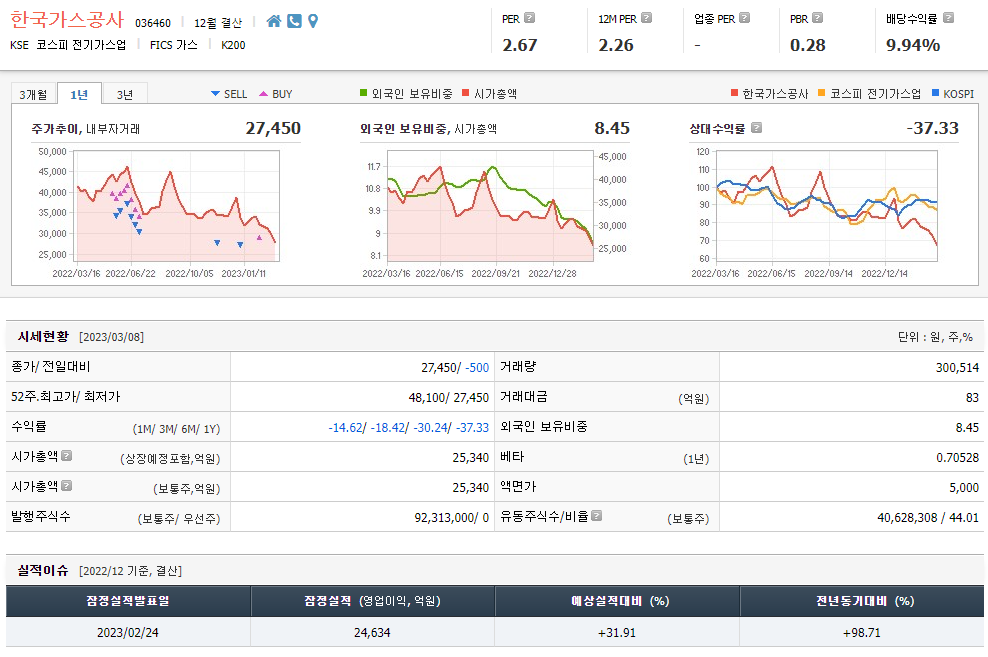Open the 유동주식수/비율 help icon
This screenshot has width=988, height=657.
pyautogui.click(x=597, y=515)
